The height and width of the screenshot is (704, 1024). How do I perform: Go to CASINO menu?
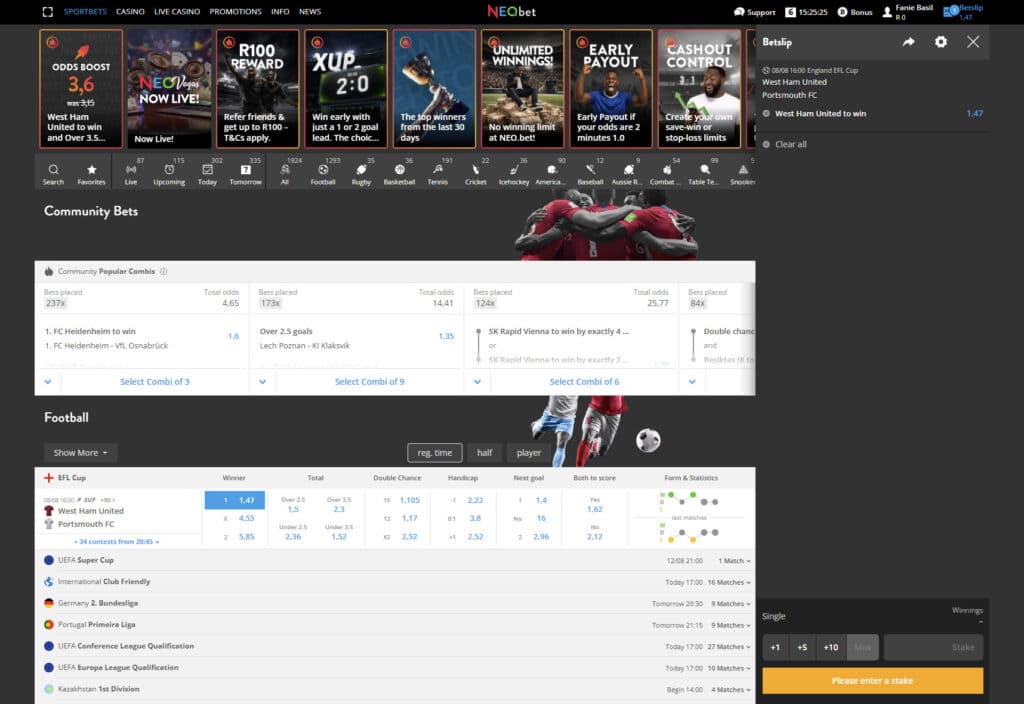[x=130, y=12]
